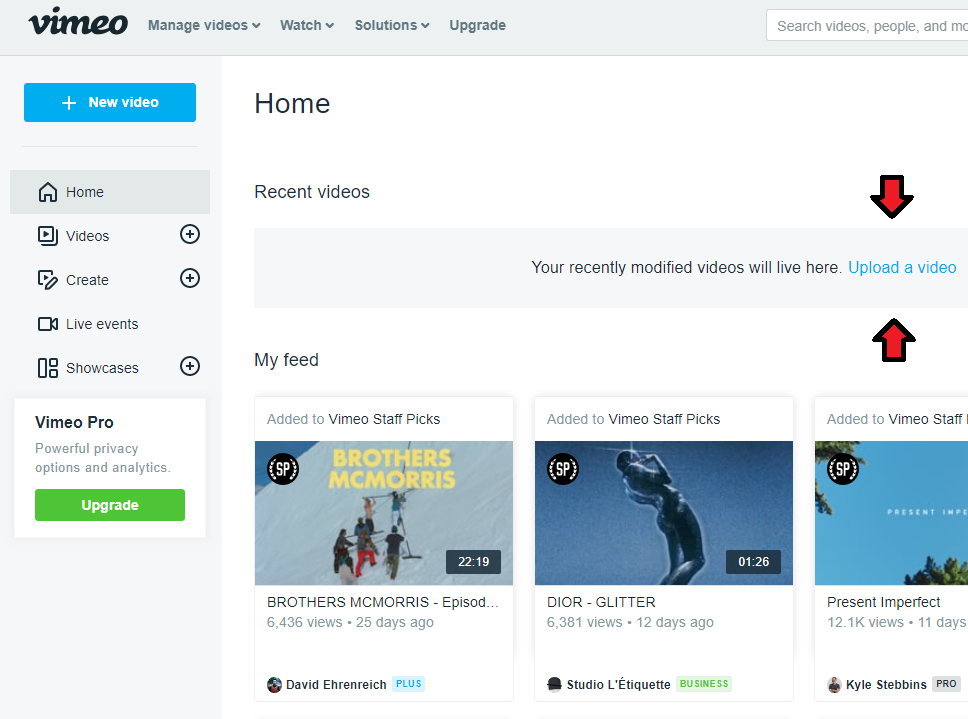Click the Vimeo Pro heading
Image resolution: width=968 pixels, height=719 pixels.
(74, 422)
